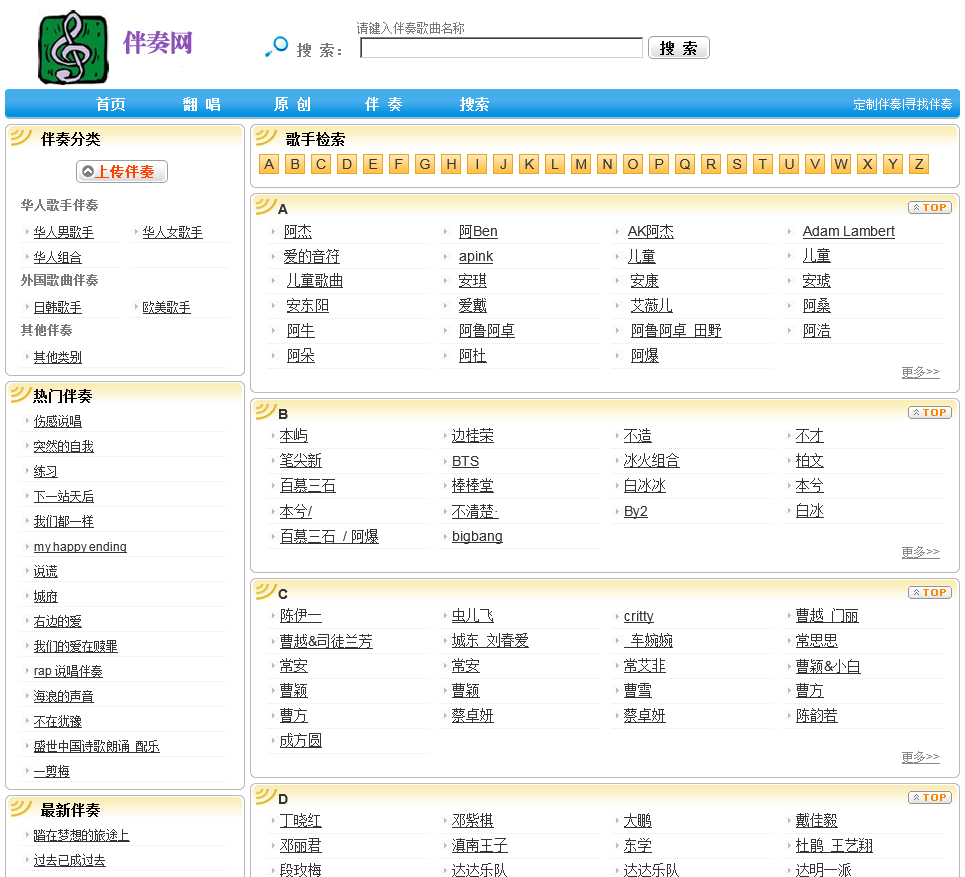
Task: Open the Adam Lambert artist link
Action: (x=848, y=231)
